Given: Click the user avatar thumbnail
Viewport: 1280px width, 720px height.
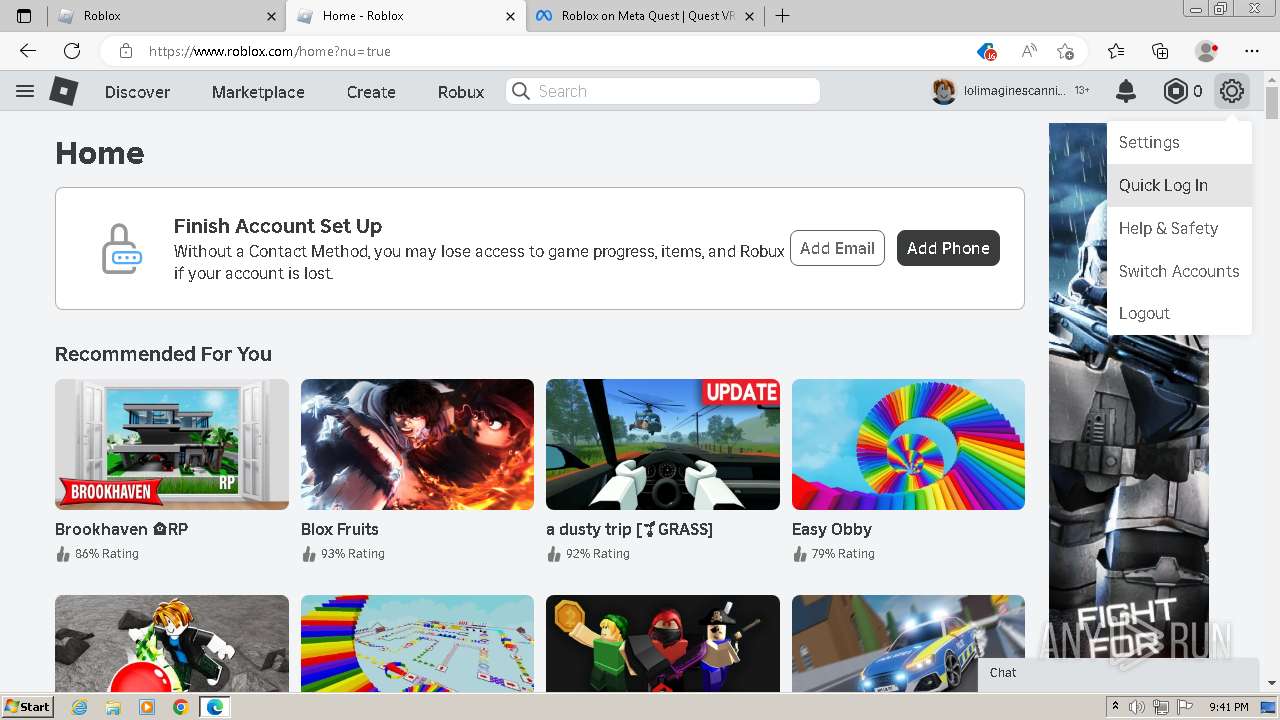Looking at the screenshot, I should pos(944,91).
